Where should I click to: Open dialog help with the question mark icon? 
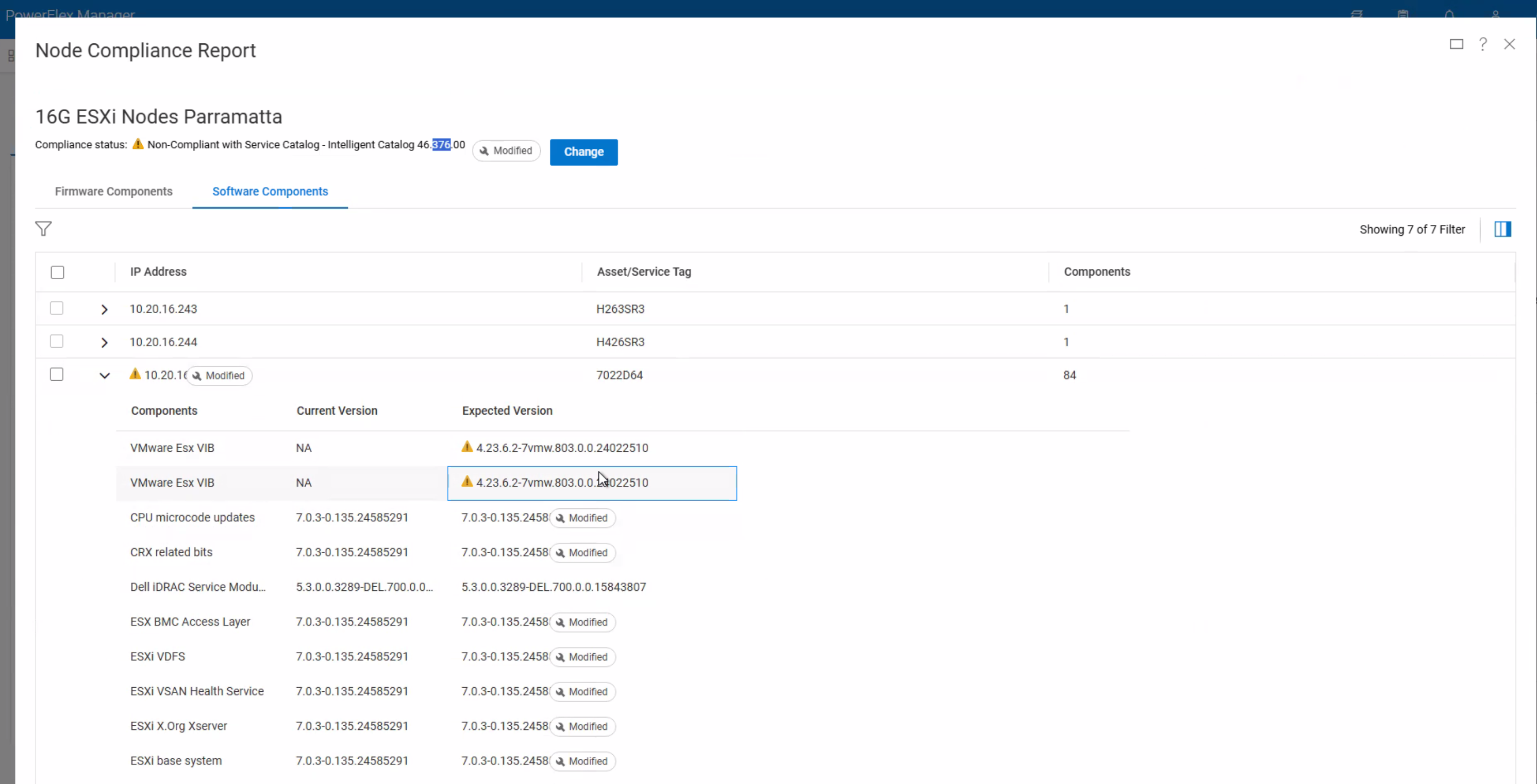(x=1483, y=44)
